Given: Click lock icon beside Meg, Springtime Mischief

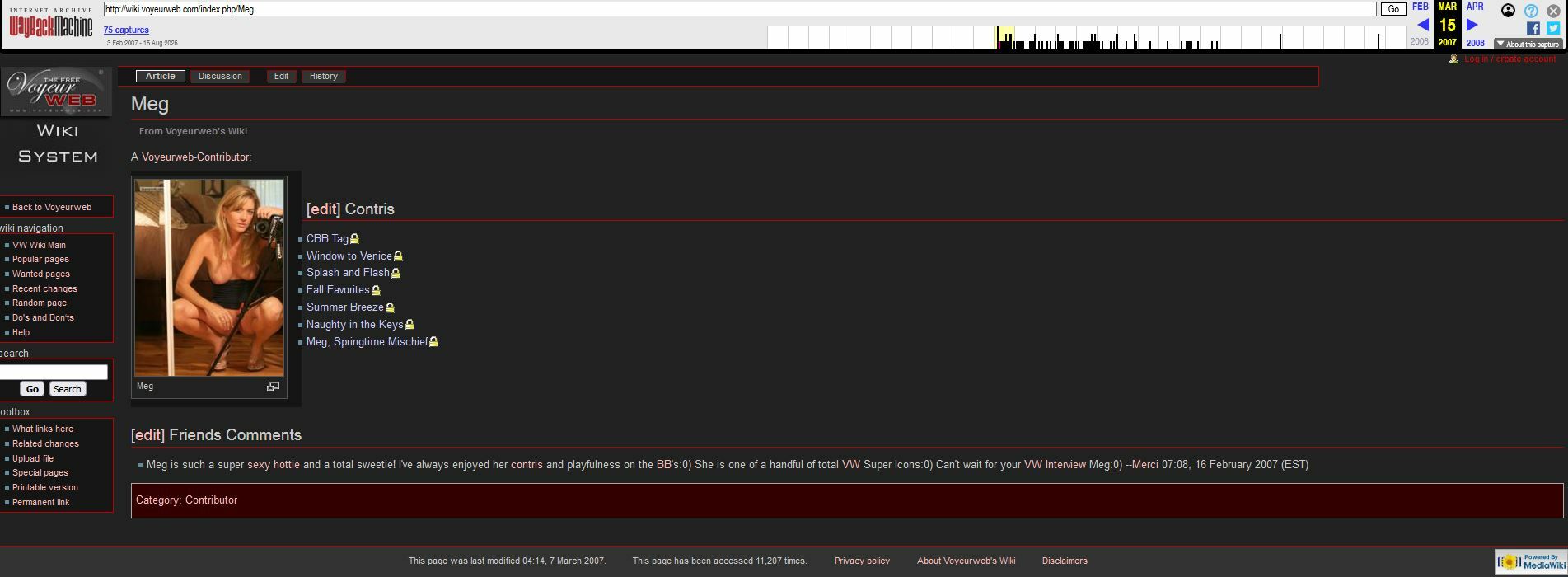Looking at the screenshot, I should tap(433, 342).
